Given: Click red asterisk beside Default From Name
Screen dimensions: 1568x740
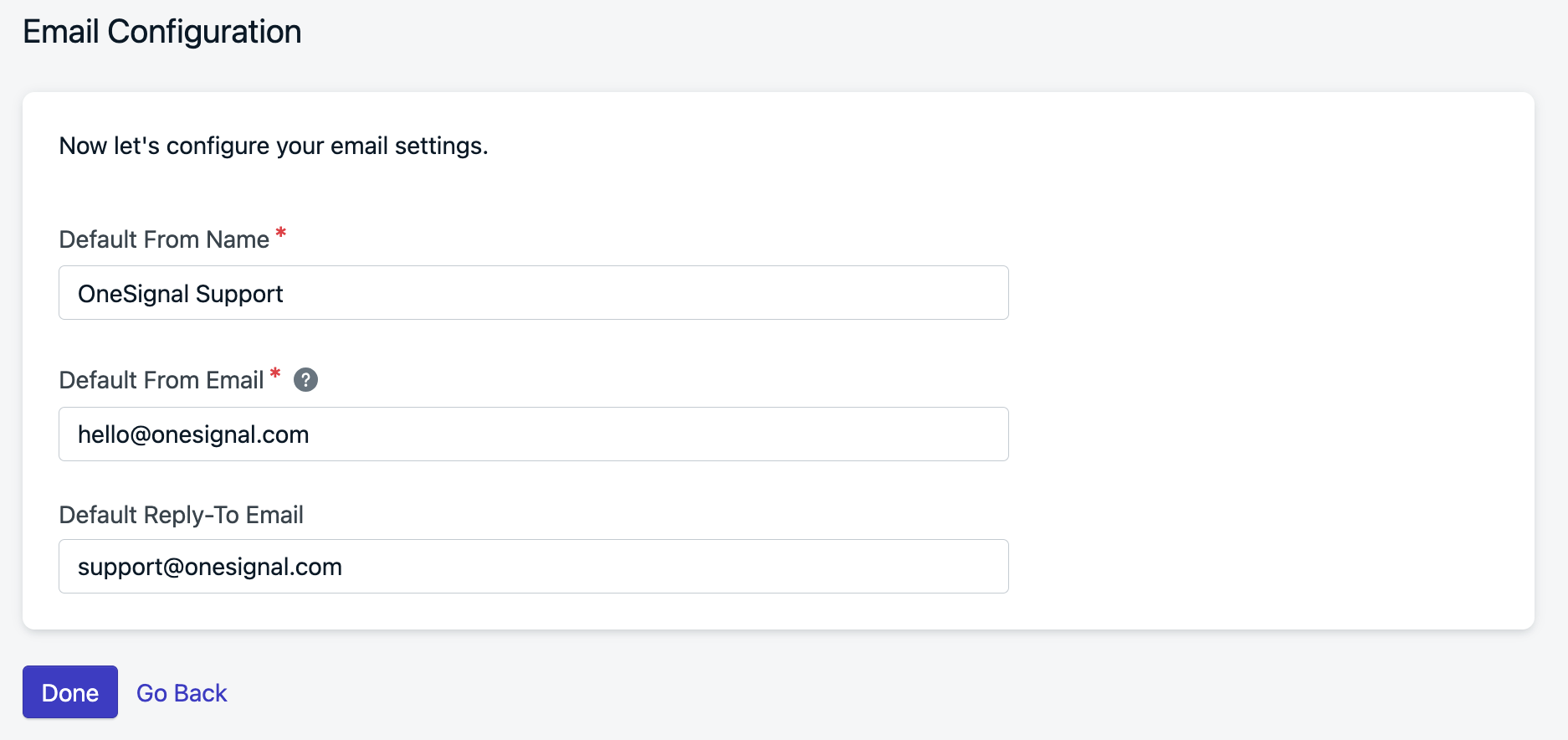Looking at the screenshot, I should (281, 233).
